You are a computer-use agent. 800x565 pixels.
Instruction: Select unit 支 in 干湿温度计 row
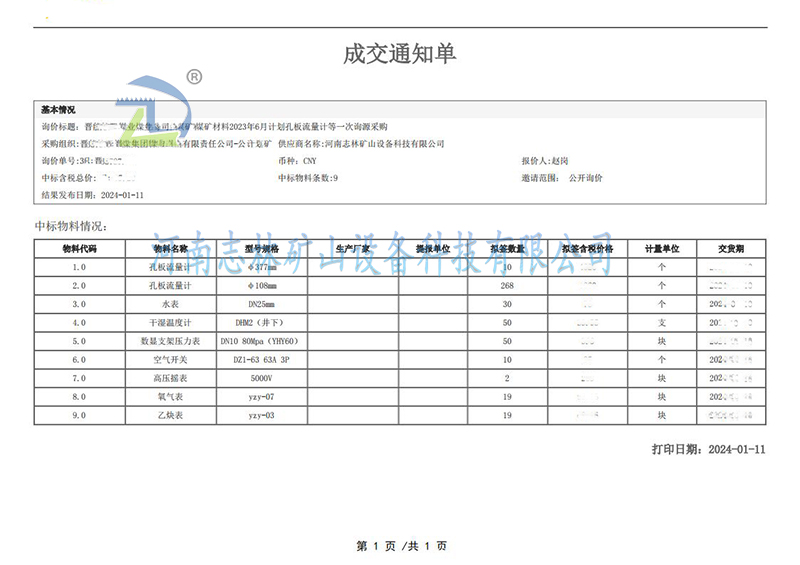coord(662,323)
